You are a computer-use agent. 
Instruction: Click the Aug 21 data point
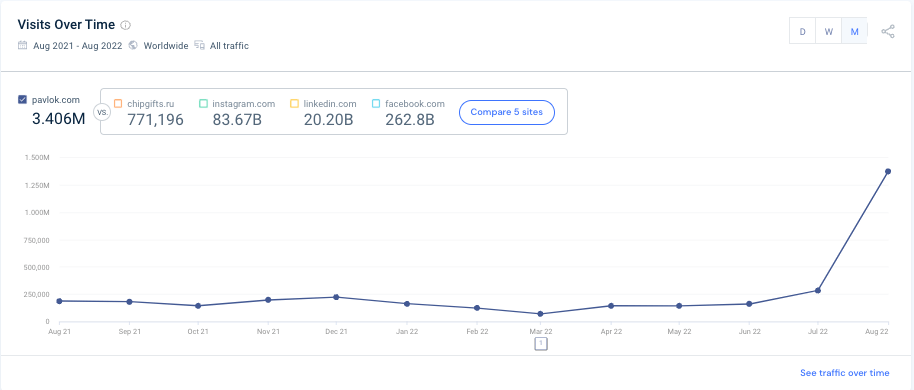59,301
